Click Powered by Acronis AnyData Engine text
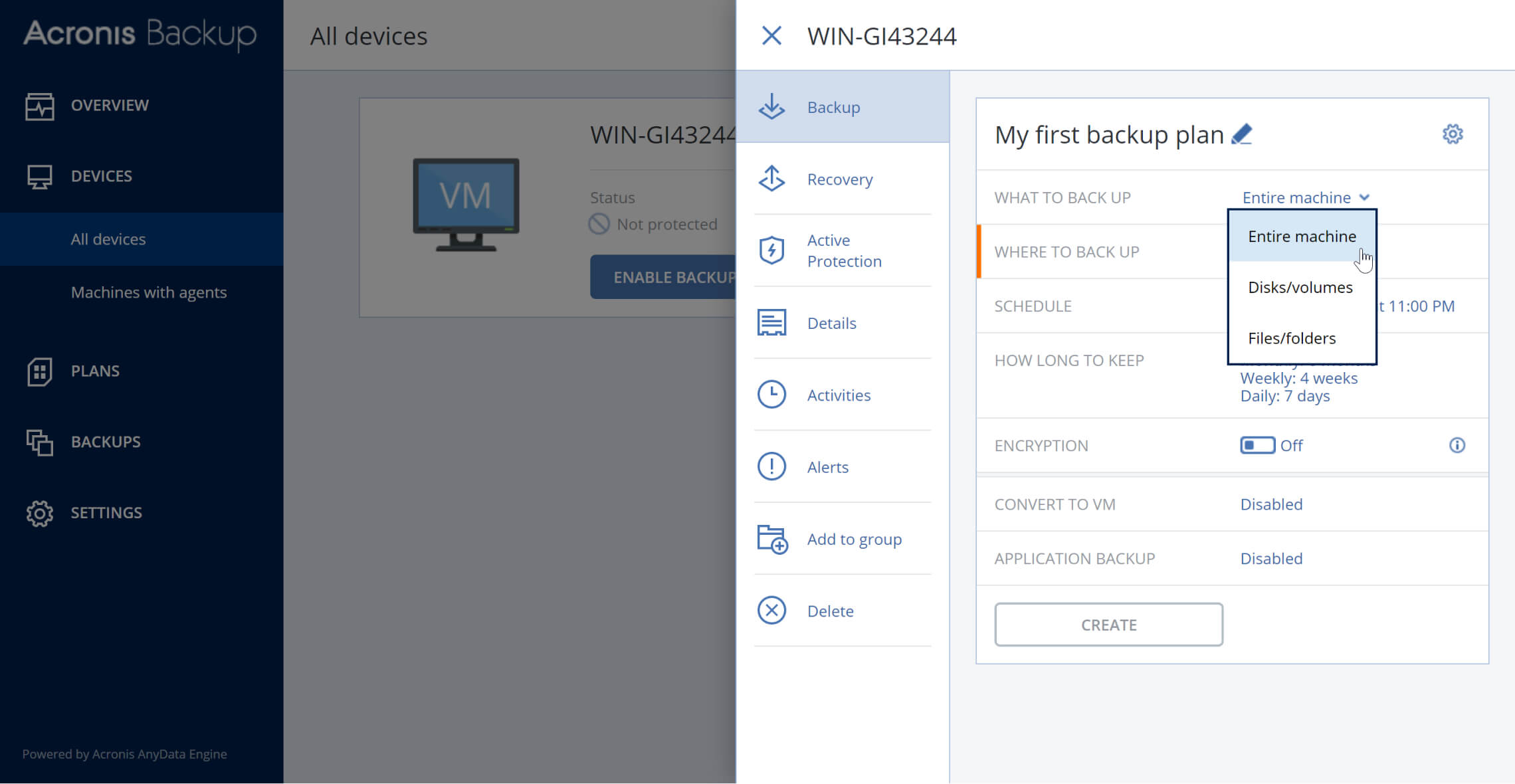Image resolution: width=1515 pixels, height=784 pixels. [124, 754]
